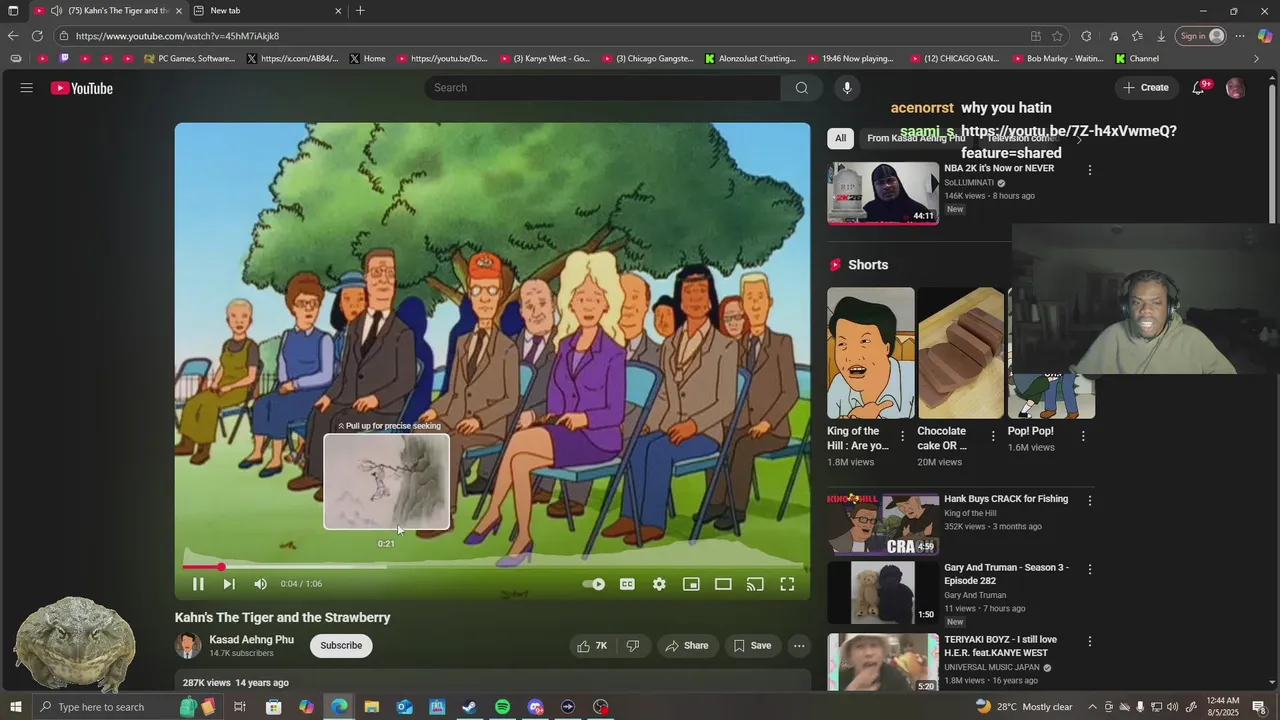Viewport: 1280px width, 720px height.
Task: Save the video to a playlist
Action: [752, 646]
